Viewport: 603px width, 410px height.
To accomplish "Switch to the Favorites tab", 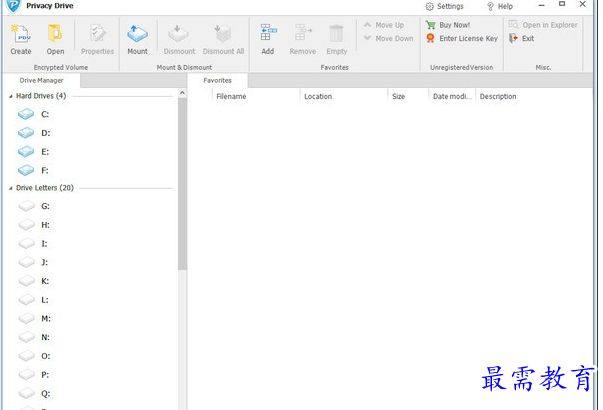I will click(x=217, y=80).
